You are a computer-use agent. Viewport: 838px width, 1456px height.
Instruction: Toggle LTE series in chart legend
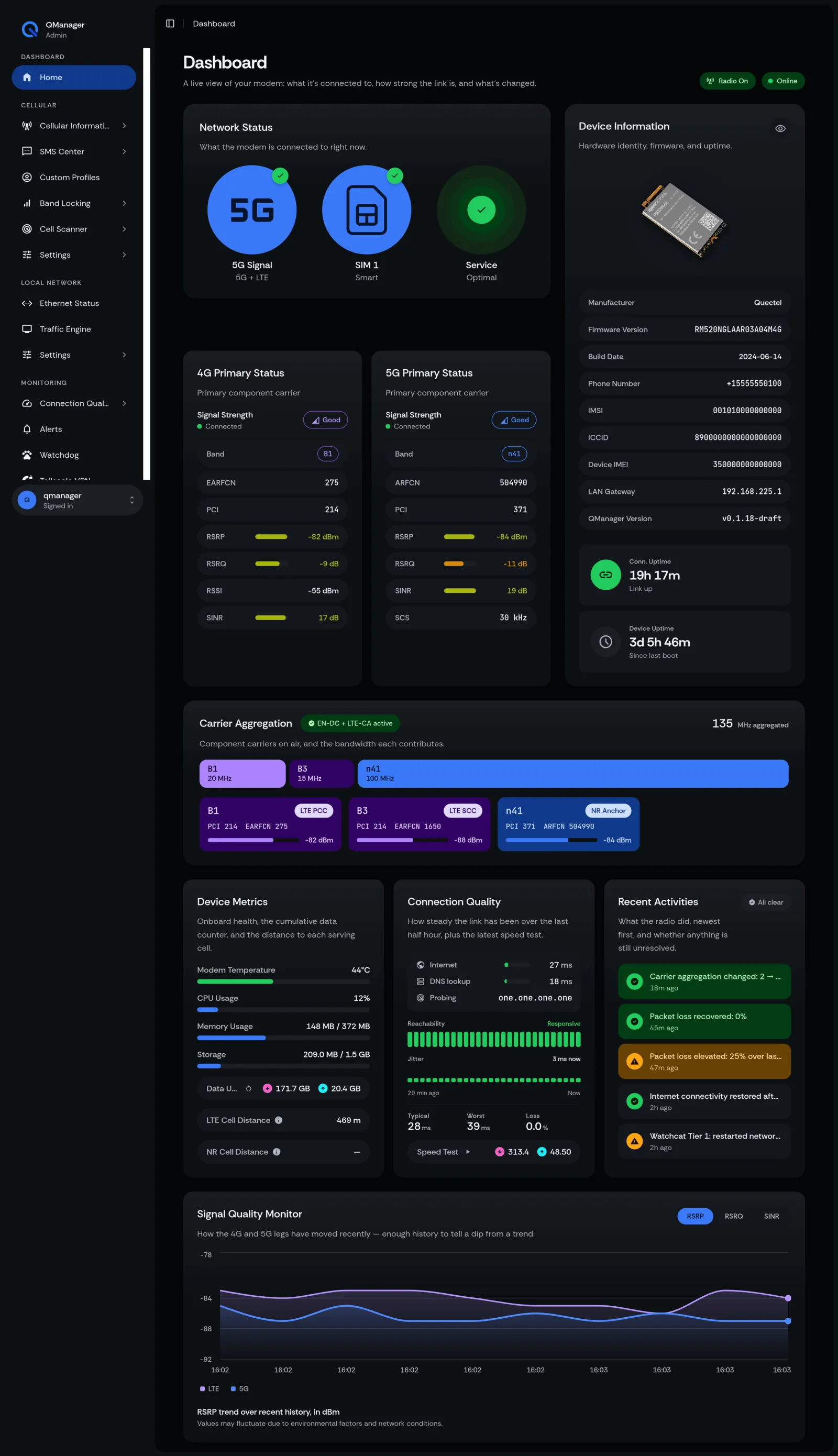(x=210, y=1388)
